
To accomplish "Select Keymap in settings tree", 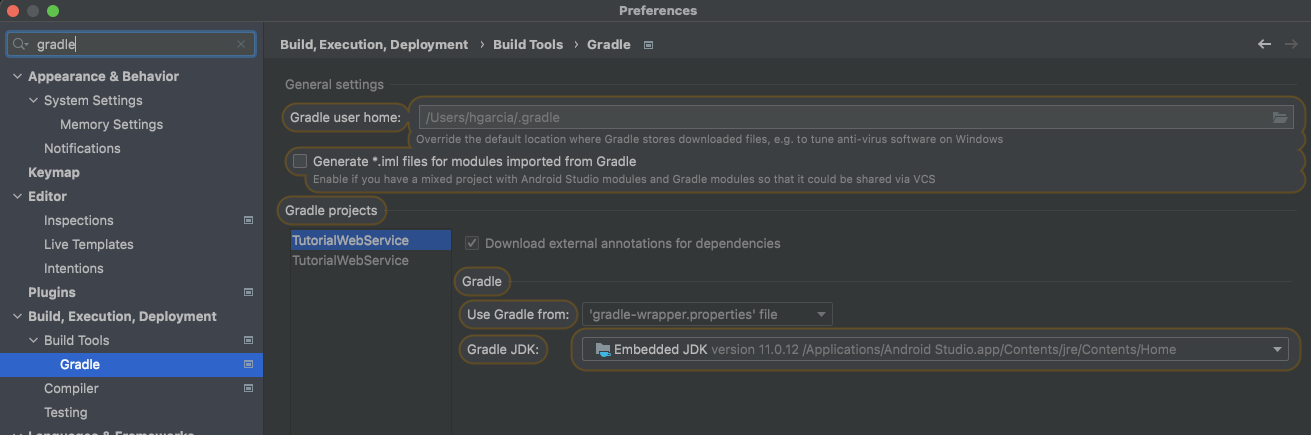I will (54, 172).
